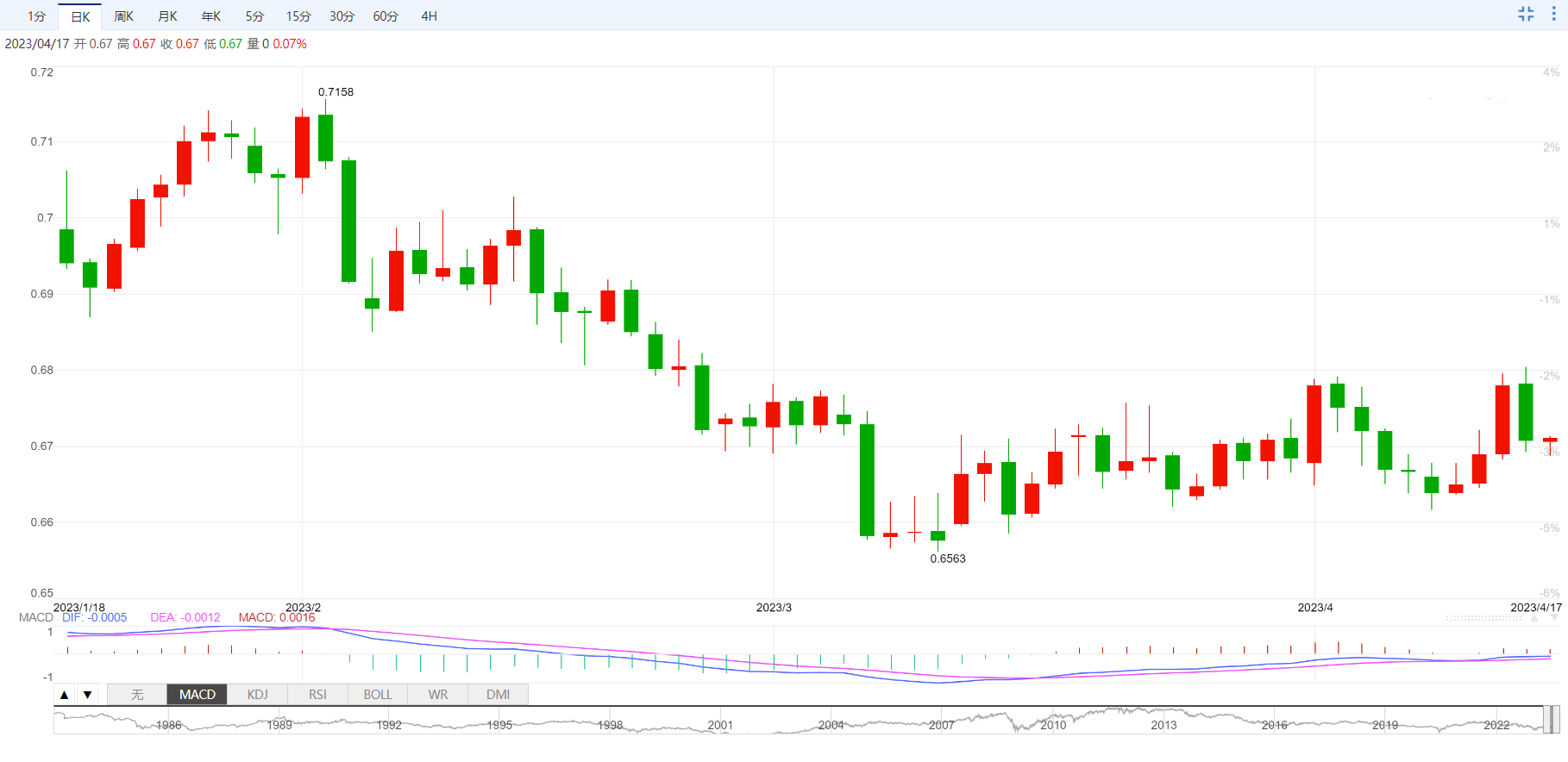1568x762 pixels.
Task: Click the 0.72 price axis label
Action: pyautogui.click(x=42, y=72)
